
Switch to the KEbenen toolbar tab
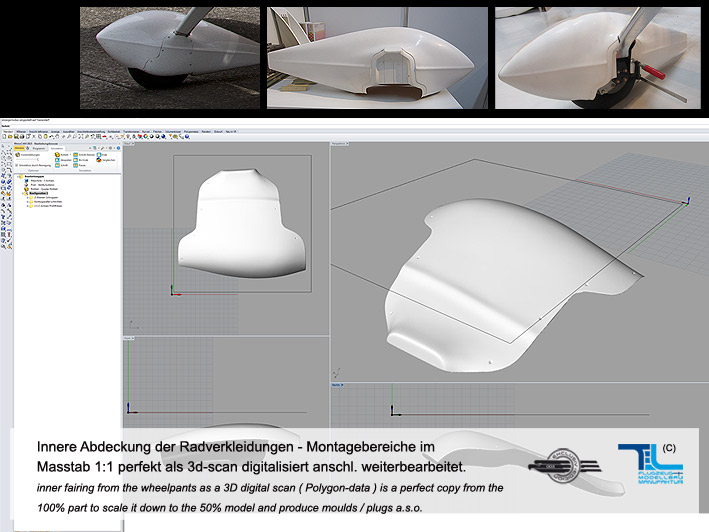tap(21, 132)
